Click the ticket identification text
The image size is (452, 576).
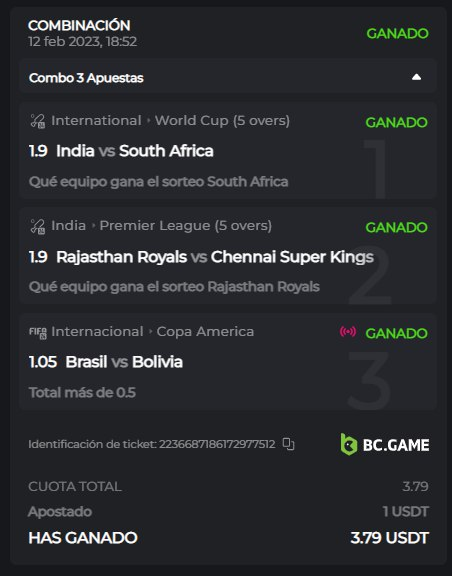(x=151, y=444)
